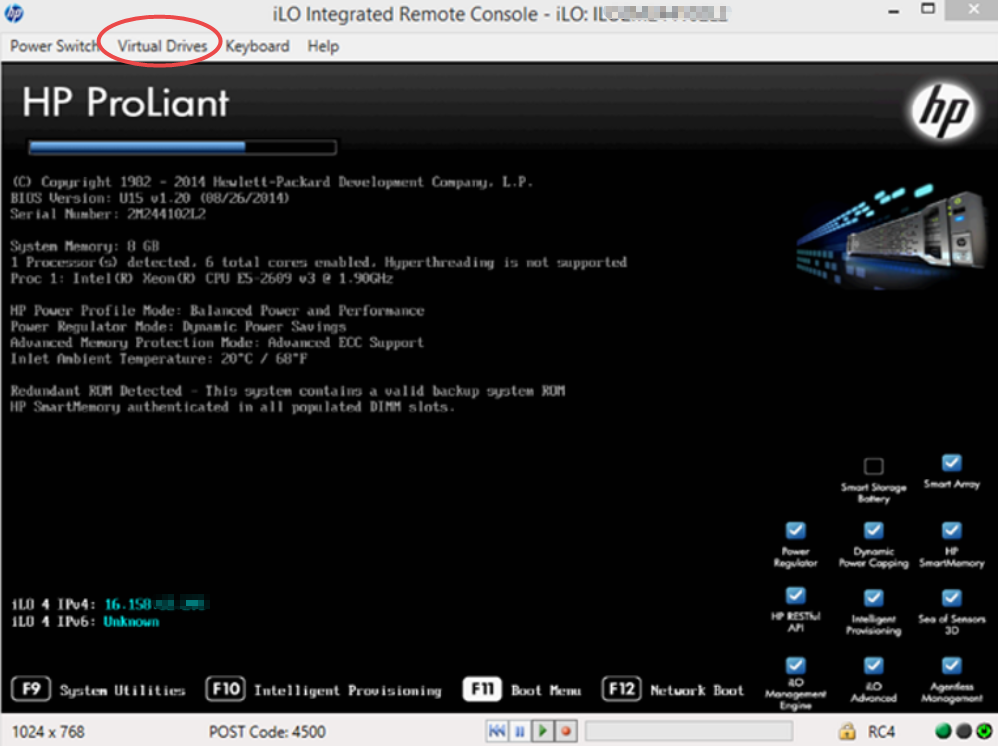The image size is (998, 746).
Task: Pause the console capture playback
Action: pos(520,731)
